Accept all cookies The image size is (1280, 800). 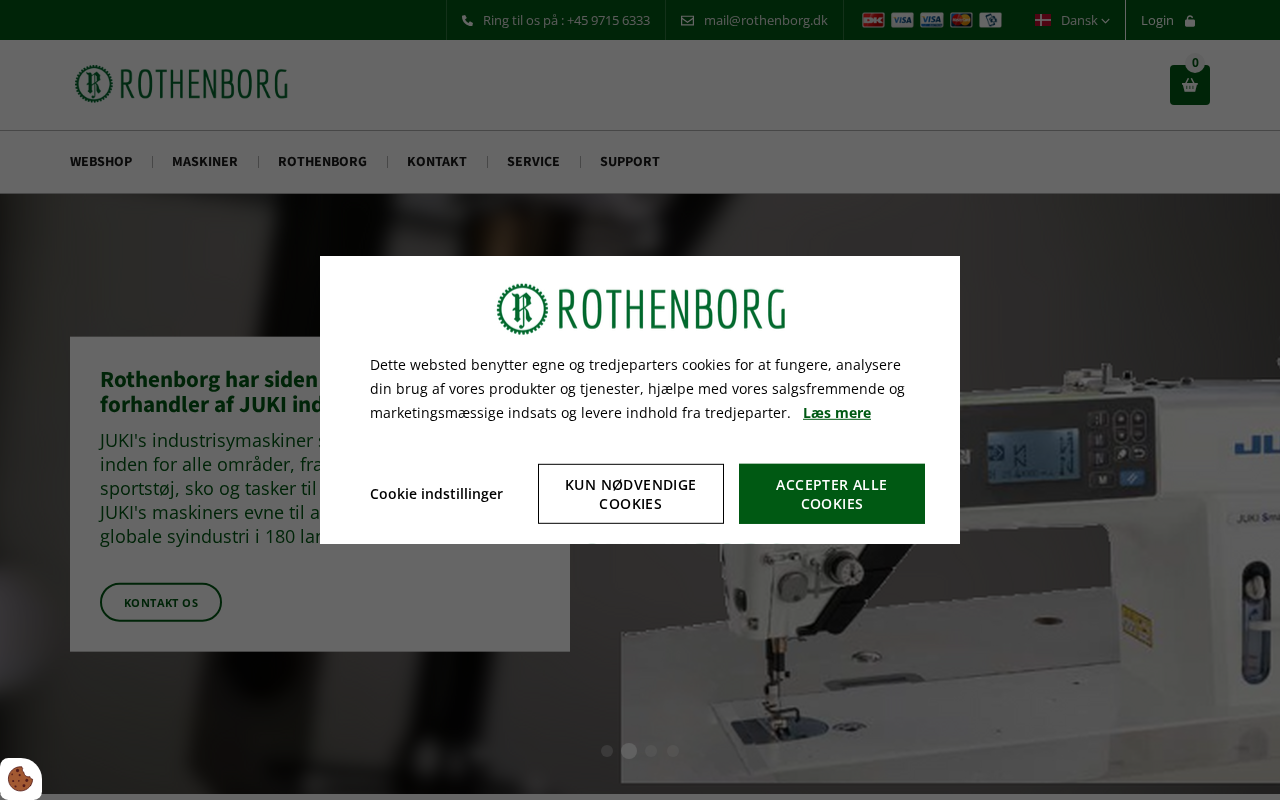pyautogui.click(x=832, y=494)
